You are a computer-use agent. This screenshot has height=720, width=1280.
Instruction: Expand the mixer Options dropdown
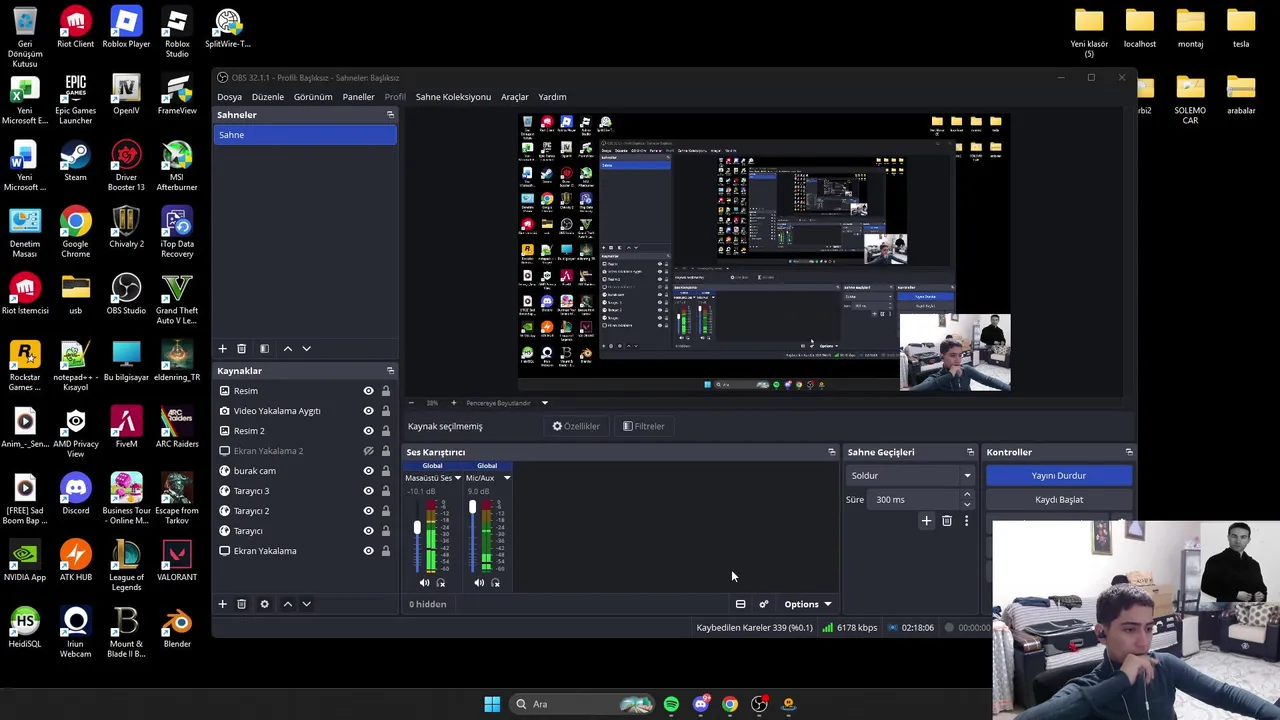coord(808,604)
